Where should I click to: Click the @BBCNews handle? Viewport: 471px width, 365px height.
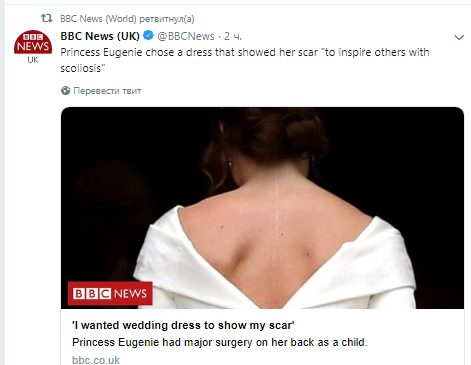(x=186, y=36)
